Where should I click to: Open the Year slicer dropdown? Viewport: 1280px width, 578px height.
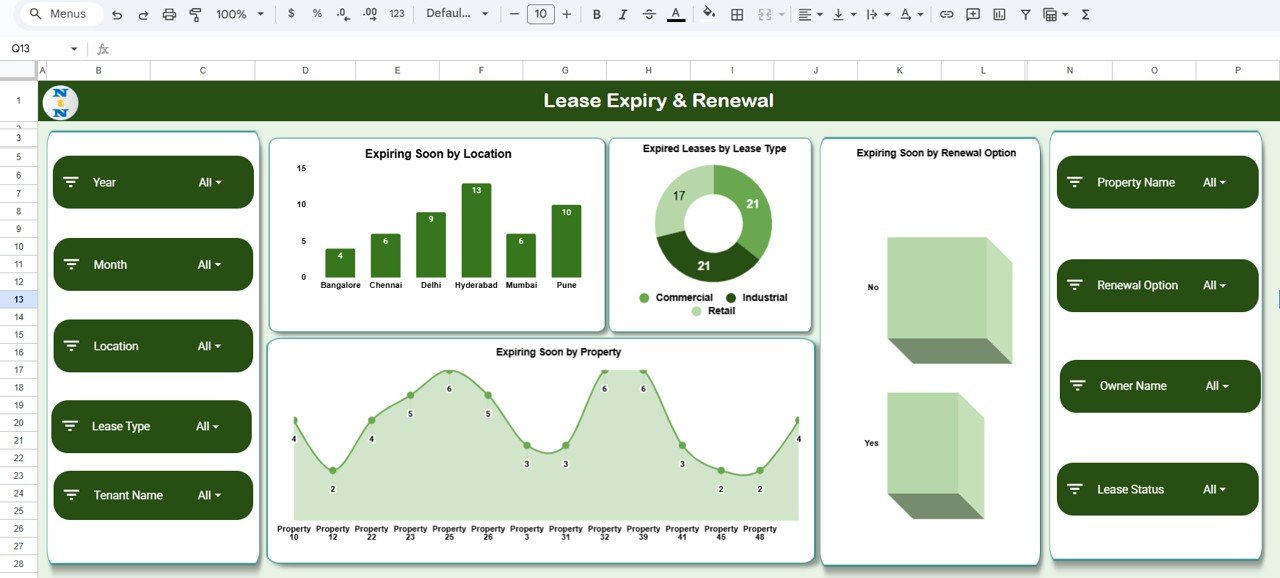point(212,182)
